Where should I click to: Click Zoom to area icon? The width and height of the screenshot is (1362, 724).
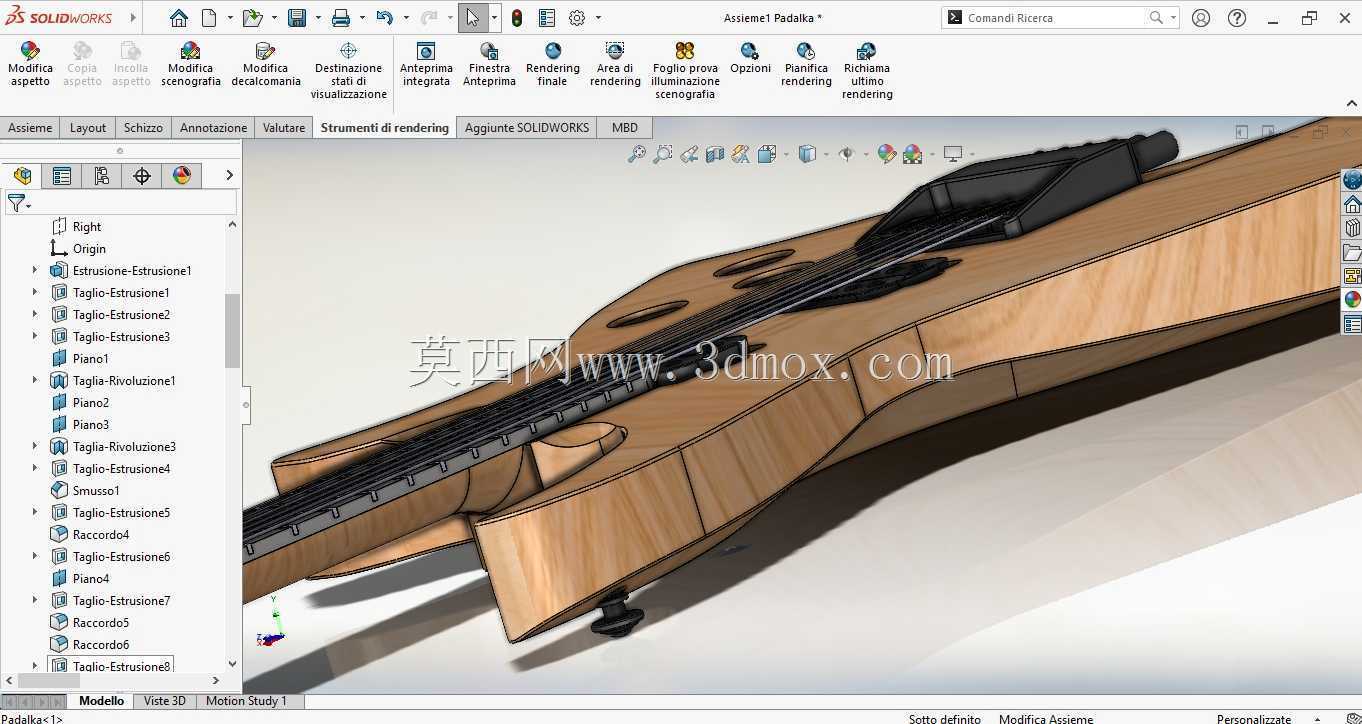663,154
